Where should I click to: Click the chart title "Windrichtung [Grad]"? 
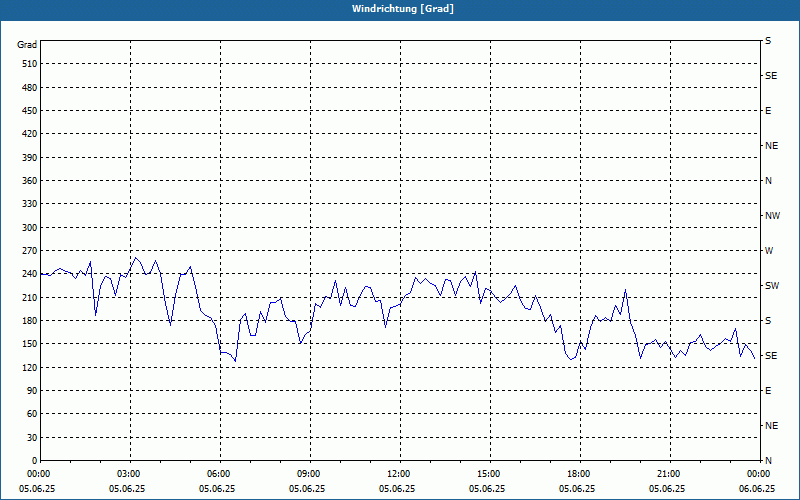click(403, 9)
